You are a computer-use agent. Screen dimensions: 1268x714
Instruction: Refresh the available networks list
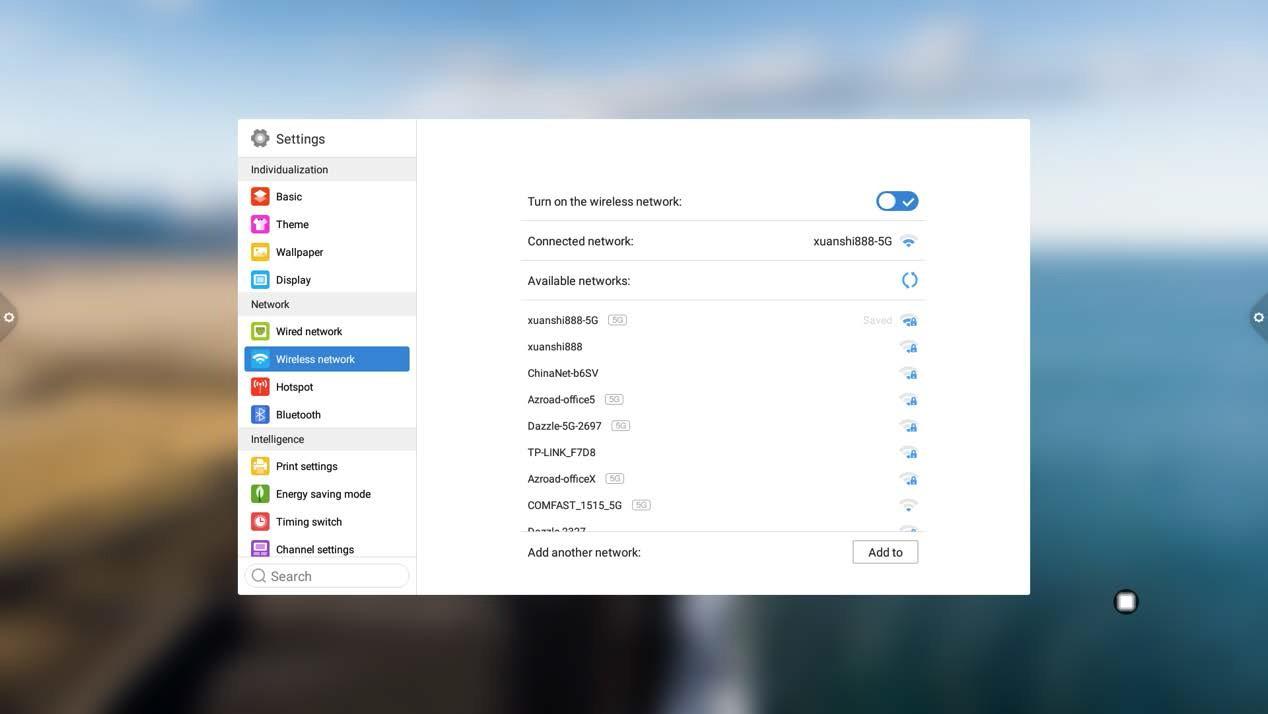click(x=909, y=280)
